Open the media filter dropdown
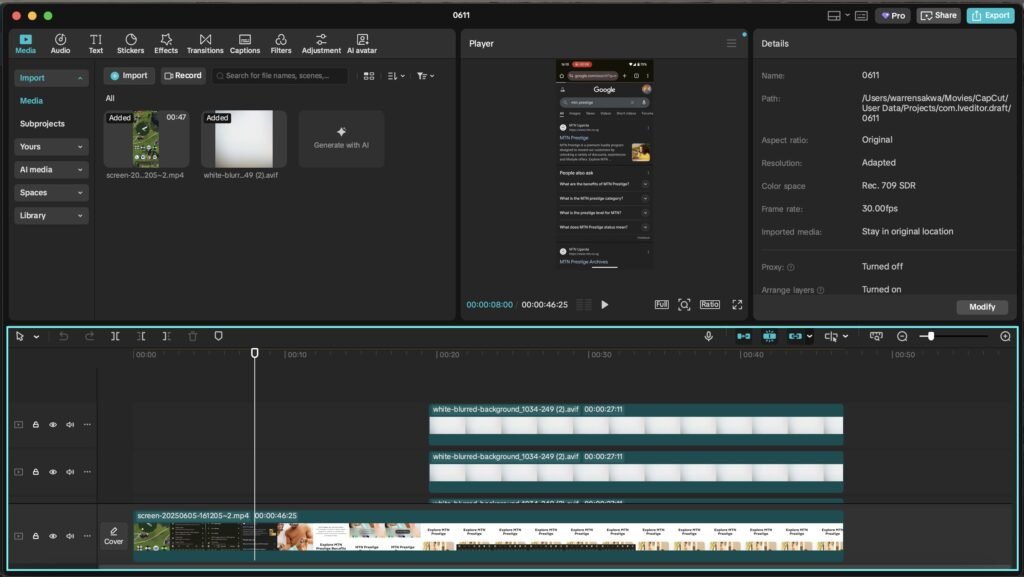1024x577 pixels. pyautogui.click(x=425, y=76)
